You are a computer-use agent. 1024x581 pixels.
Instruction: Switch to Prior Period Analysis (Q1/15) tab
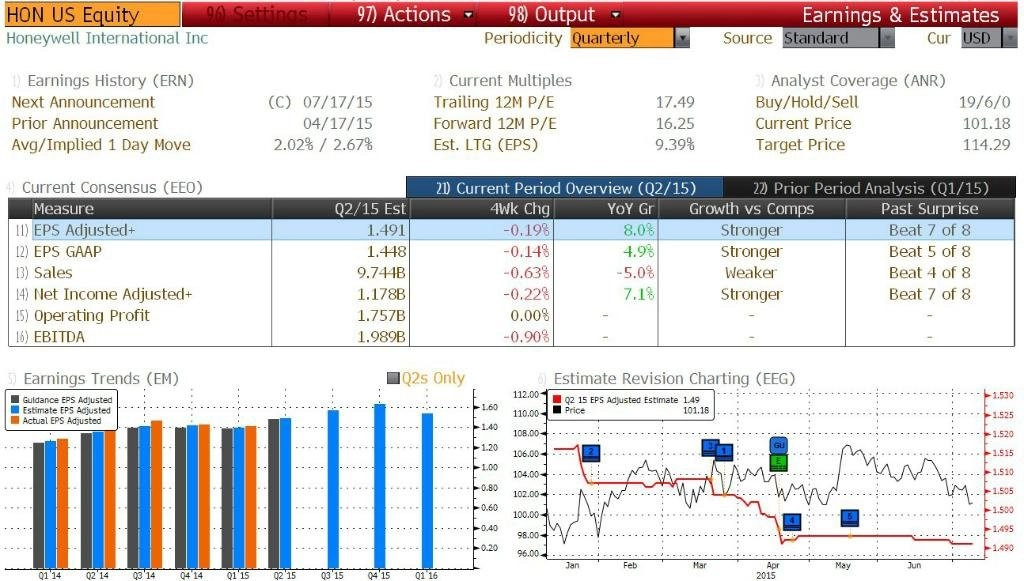point(870,188)
